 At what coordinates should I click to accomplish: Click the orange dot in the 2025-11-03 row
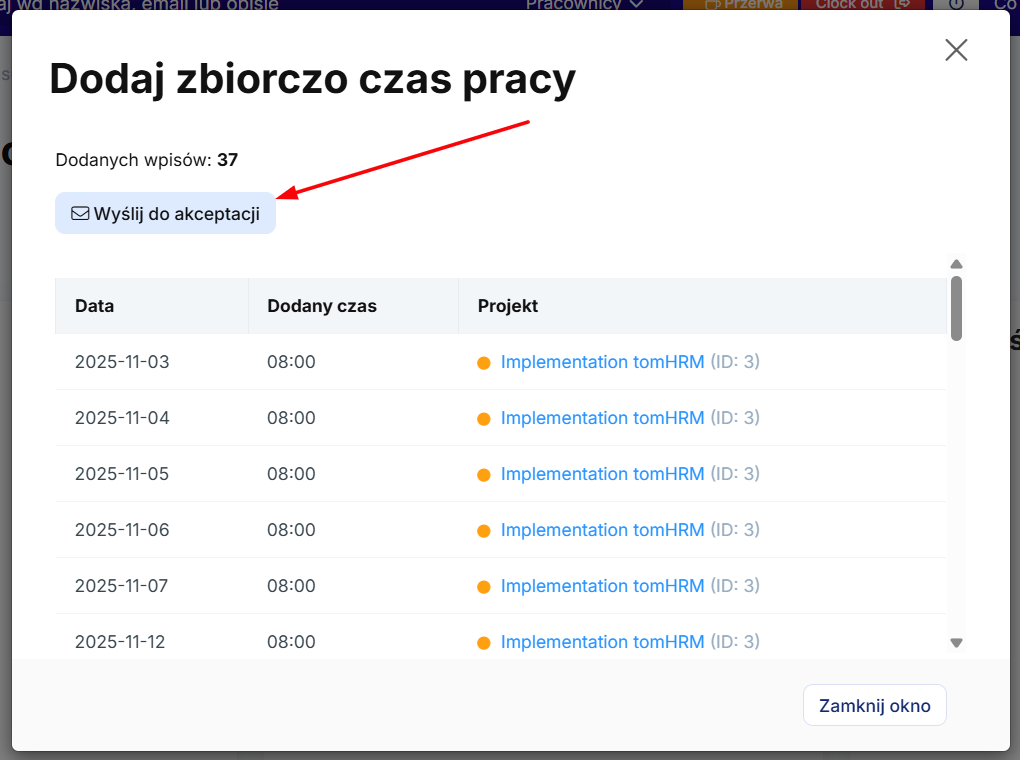click(484, 363)
